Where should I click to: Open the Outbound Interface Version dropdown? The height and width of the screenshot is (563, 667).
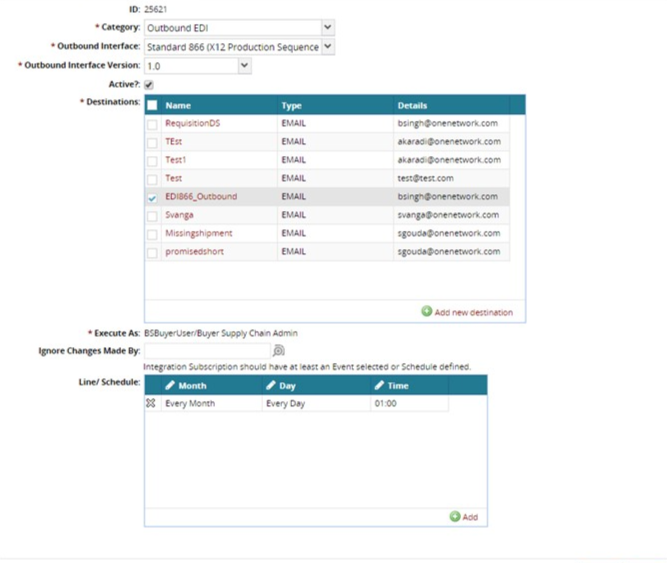point(245,65)
